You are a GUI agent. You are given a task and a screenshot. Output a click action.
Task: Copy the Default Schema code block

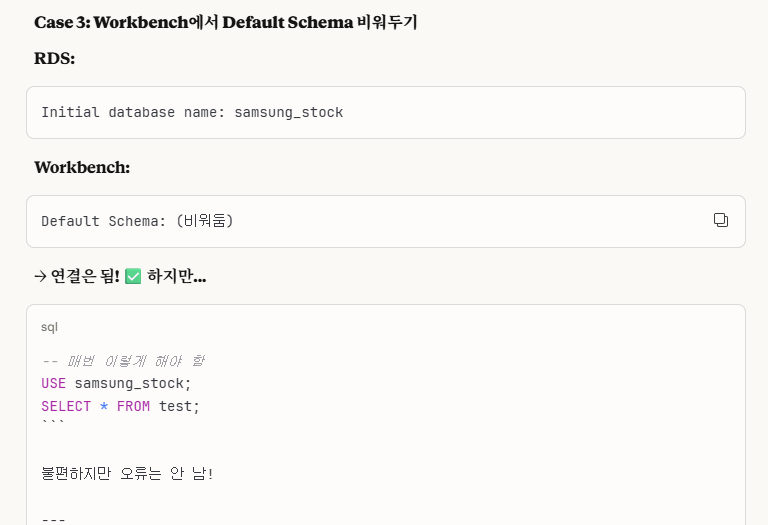coord(720,220)
